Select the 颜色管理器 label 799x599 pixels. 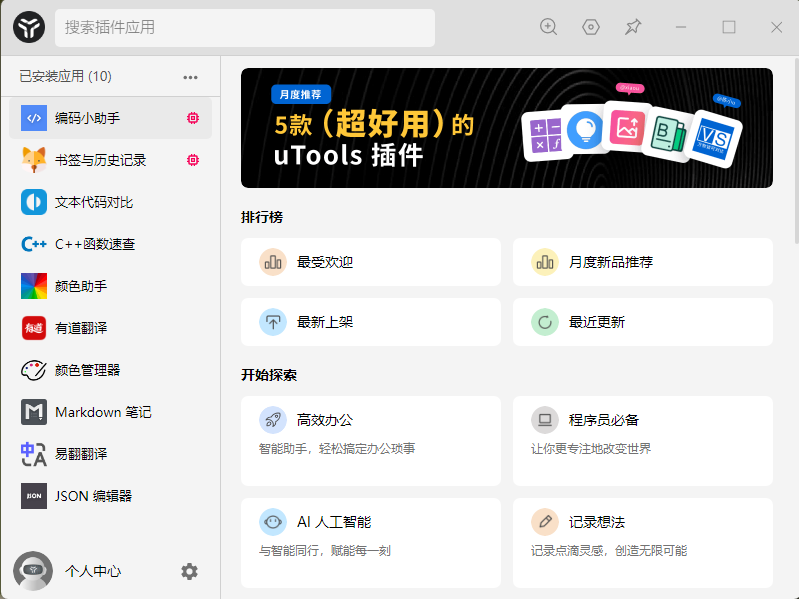[x=88, y=370]
